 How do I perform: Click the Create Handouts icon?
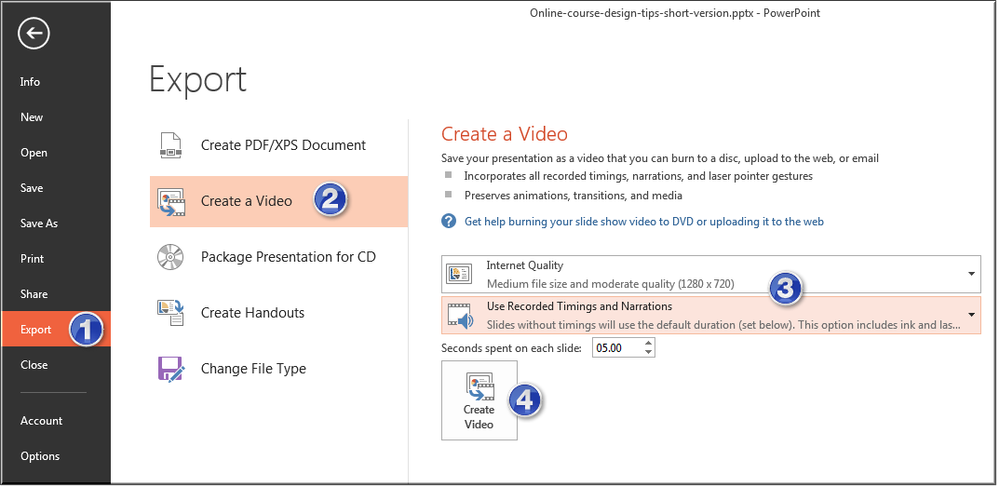(171, 313)
